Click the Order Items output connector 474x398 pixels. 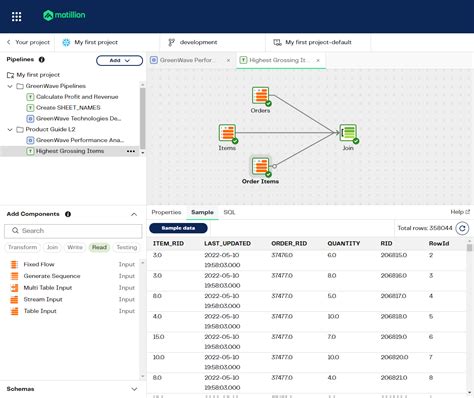coord(274,166)
